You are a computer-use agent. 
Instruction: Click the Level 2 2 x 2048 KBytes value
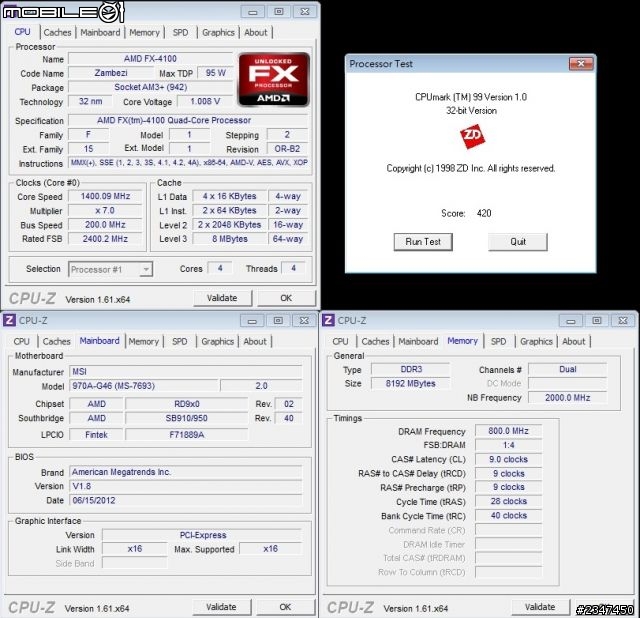pos(230,225)
